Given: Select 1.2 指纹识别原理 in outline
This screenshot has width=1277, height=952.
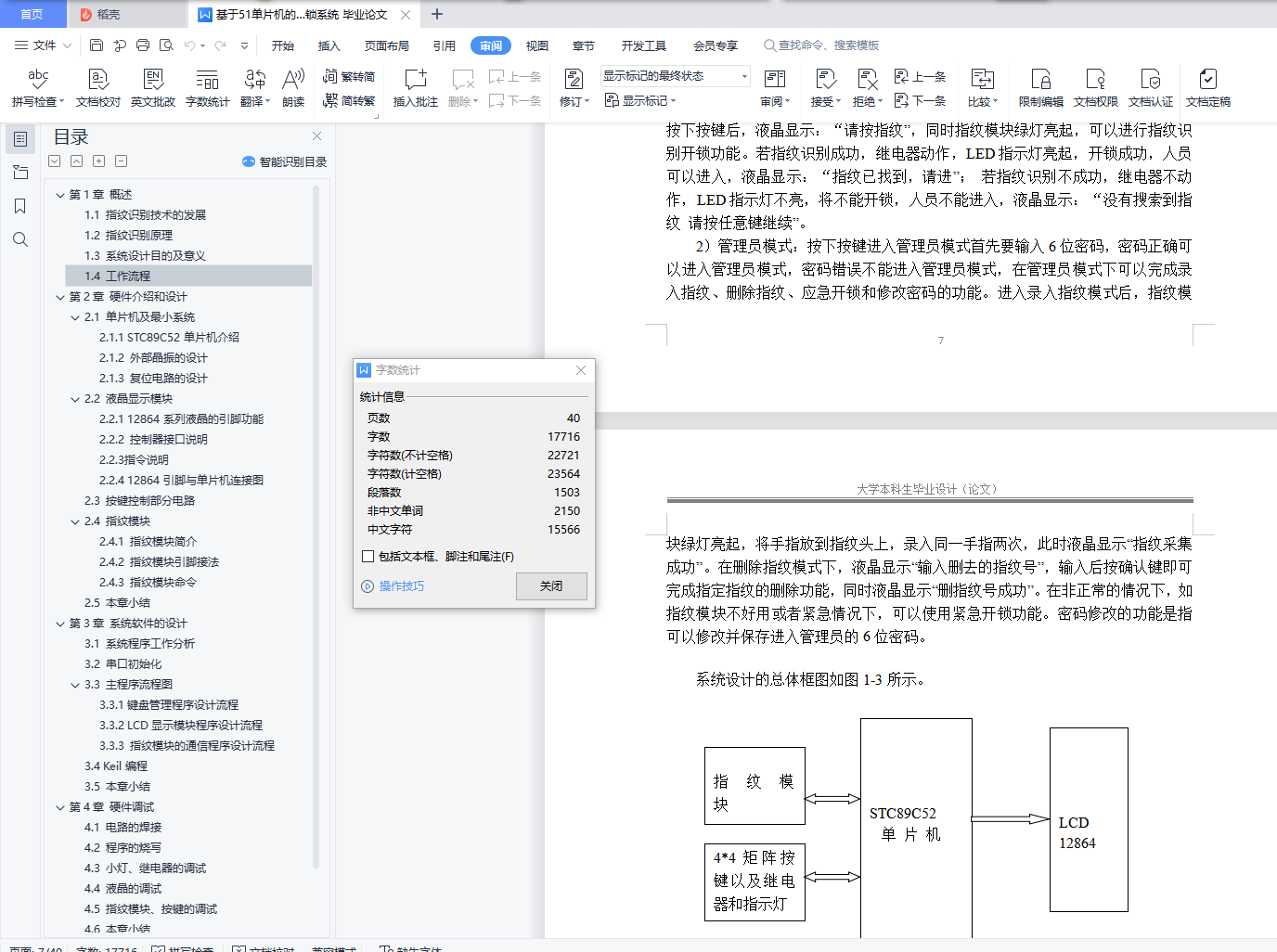Looking at the screenshot, I should click(129, 236).
